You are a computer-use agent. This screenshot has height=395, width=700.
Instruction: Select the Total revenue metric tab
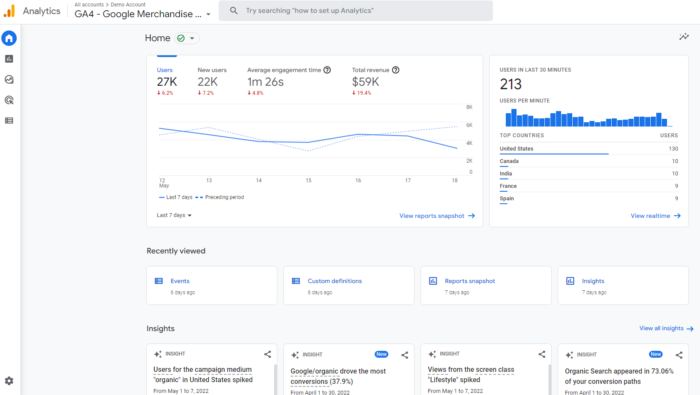(375, 81)
